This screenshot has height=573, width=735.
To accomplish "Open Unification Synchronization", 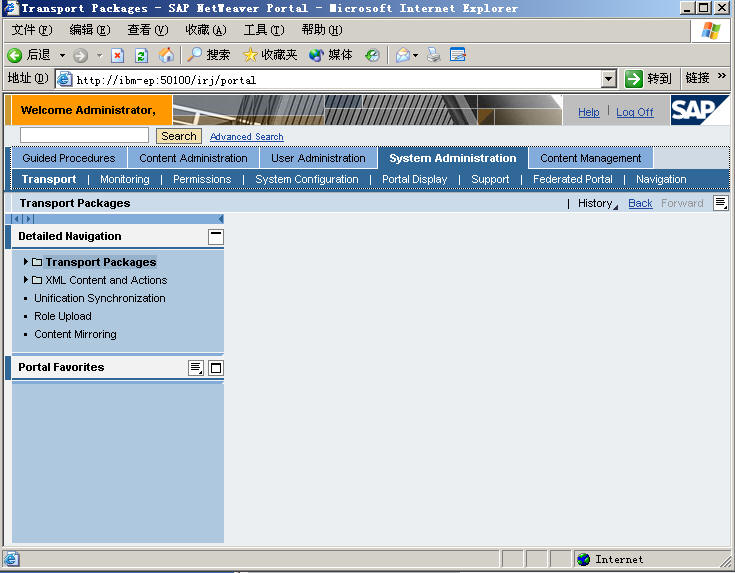I will tap(100, 298).
